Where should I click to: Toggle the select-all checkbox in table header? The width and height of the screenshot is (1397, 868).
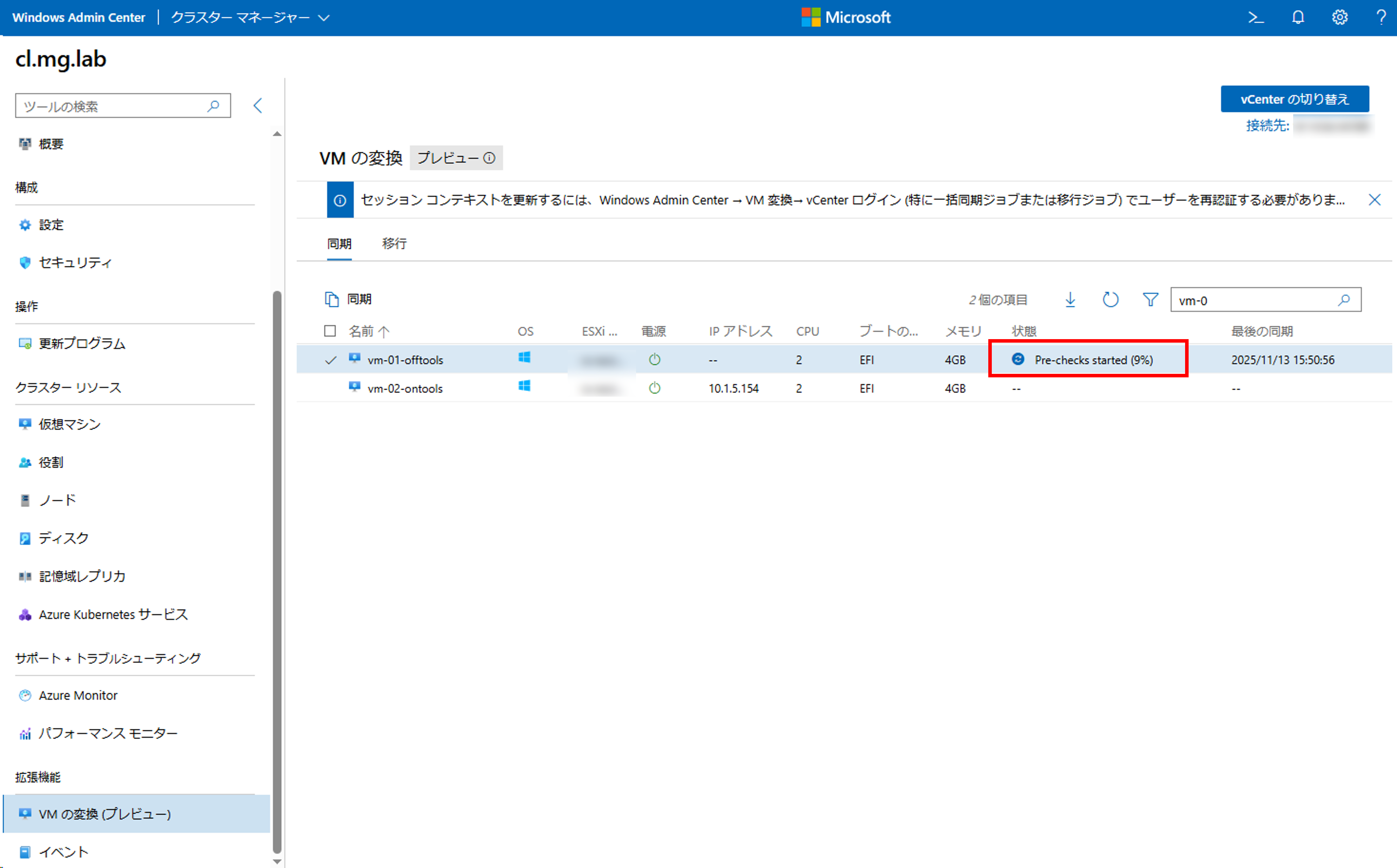point(329,331)
